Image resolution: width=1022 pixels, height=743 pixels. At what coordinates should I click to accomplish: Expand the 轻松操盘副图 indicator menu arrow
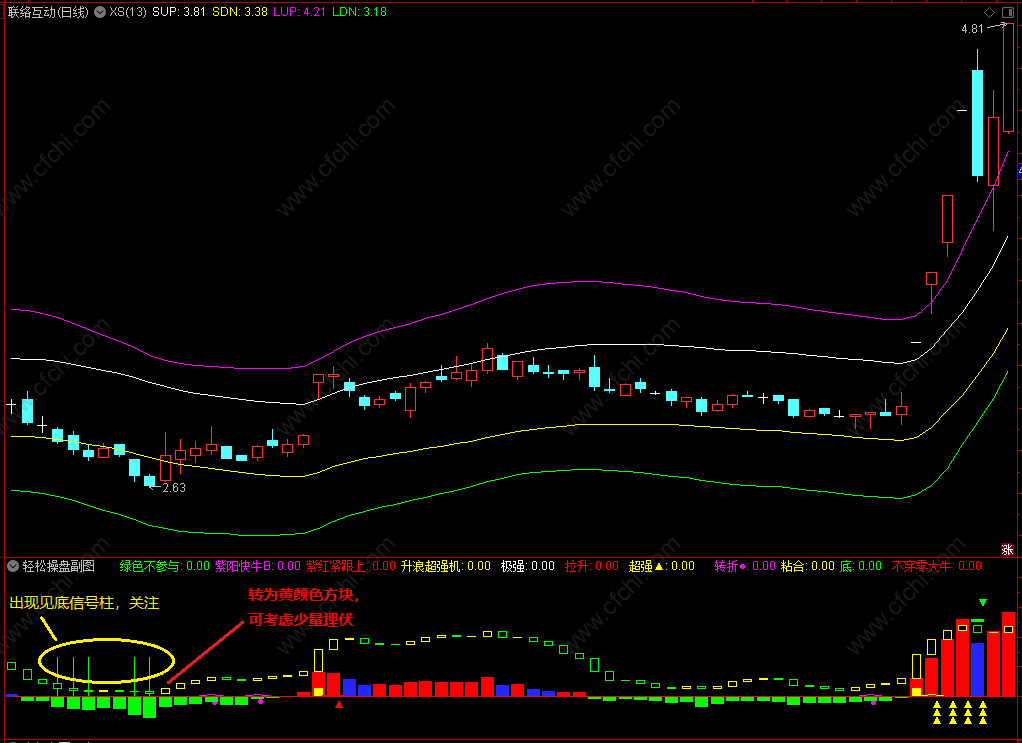[x=12, y=566]
